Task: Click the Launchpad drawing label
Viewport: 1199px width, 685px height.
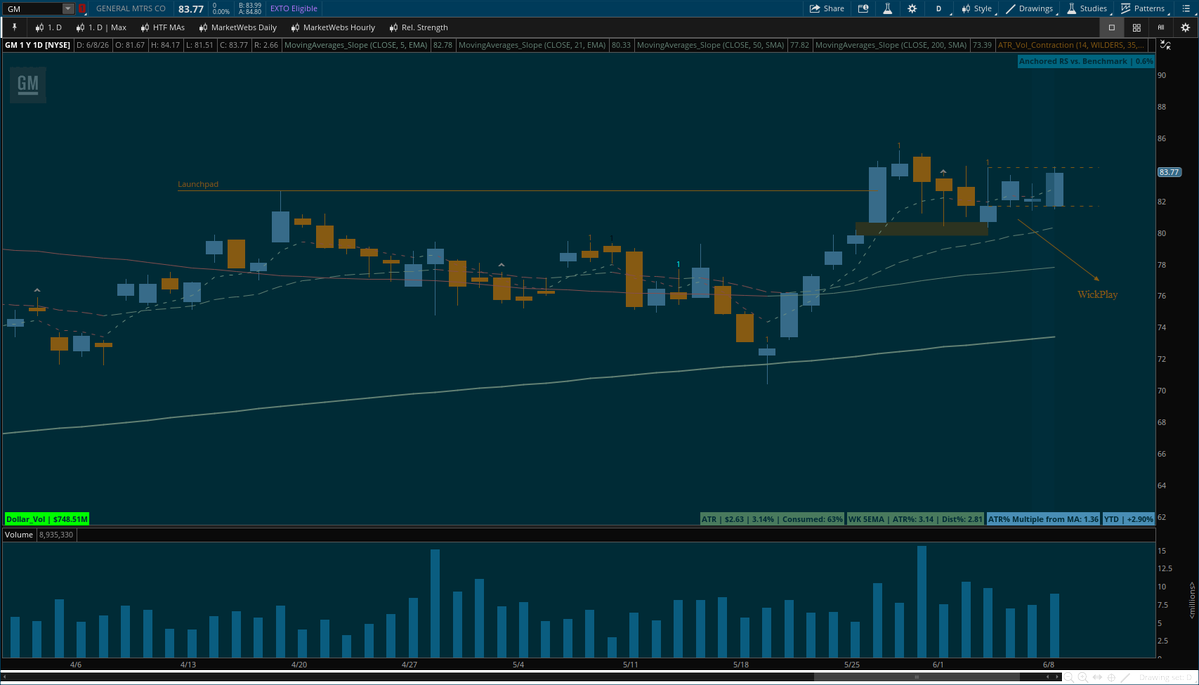Action: pos(197,184)
